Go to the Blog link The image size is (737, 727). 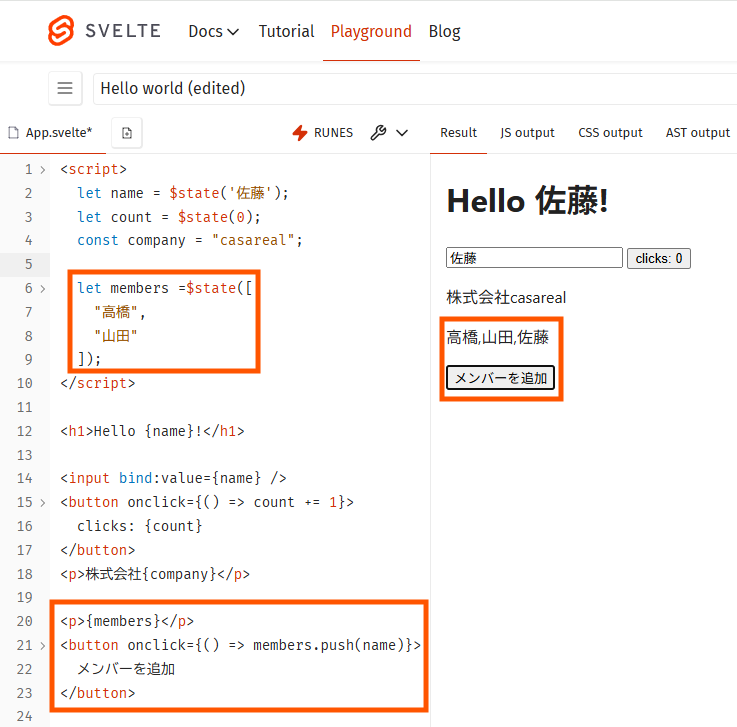[x=445, y=31]
